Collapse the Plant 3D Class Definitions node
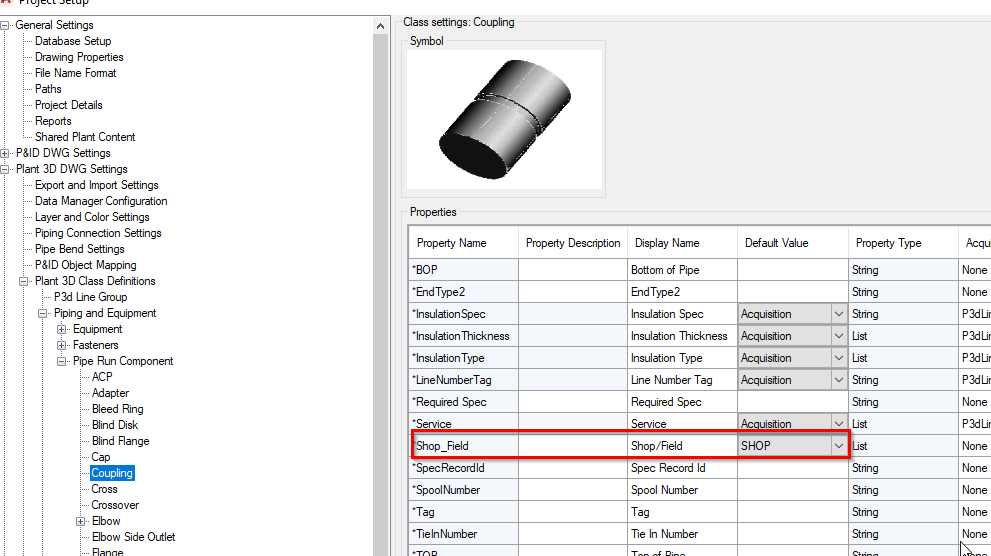This screenshot has width=991, height=556. [x=23, y=281]
